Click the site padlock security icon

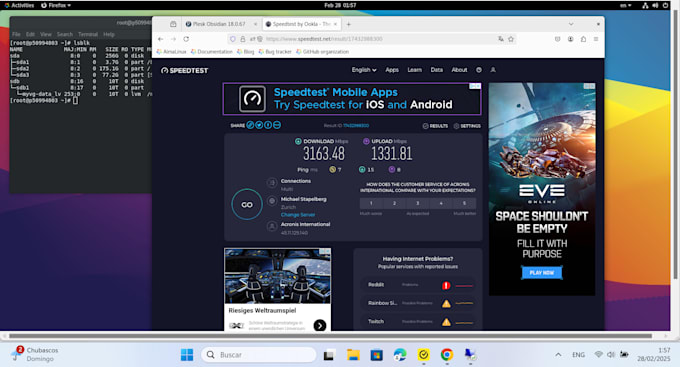(242, 39)
